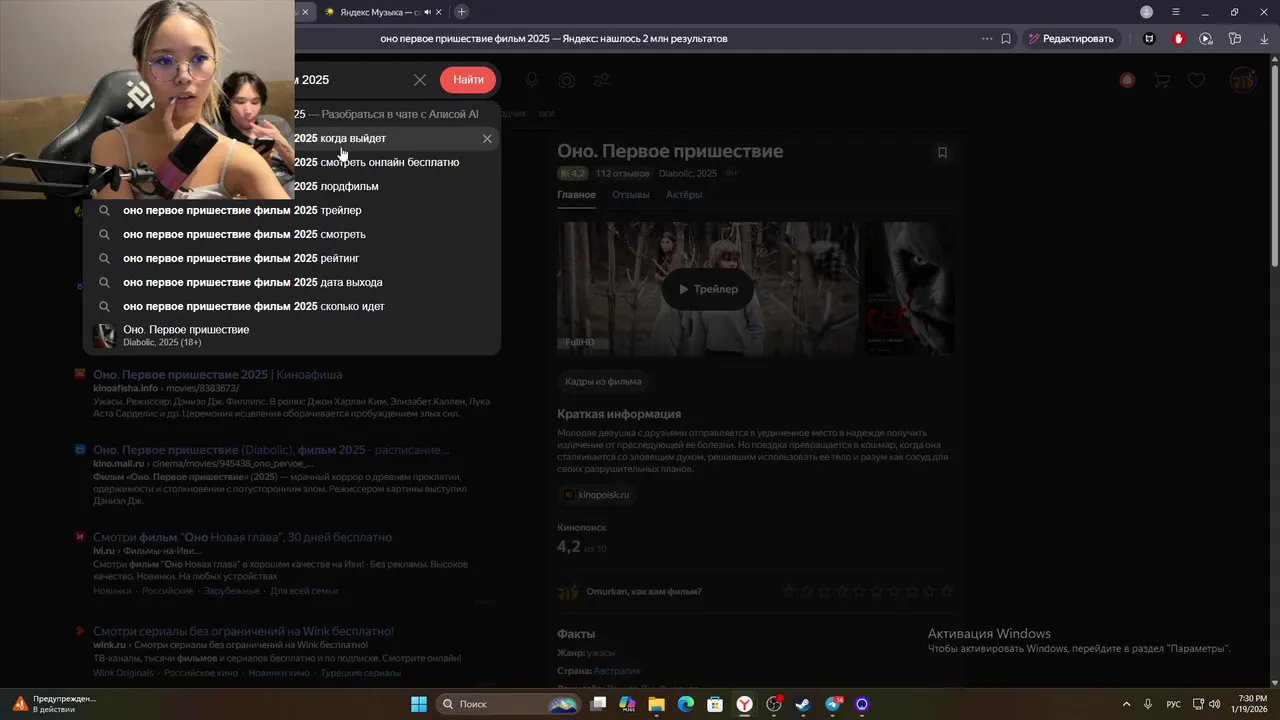The width and height of the screenshot is (1280, 720).
Task: Bookmark this page from the address bar
Action: tap(1006, 39)
